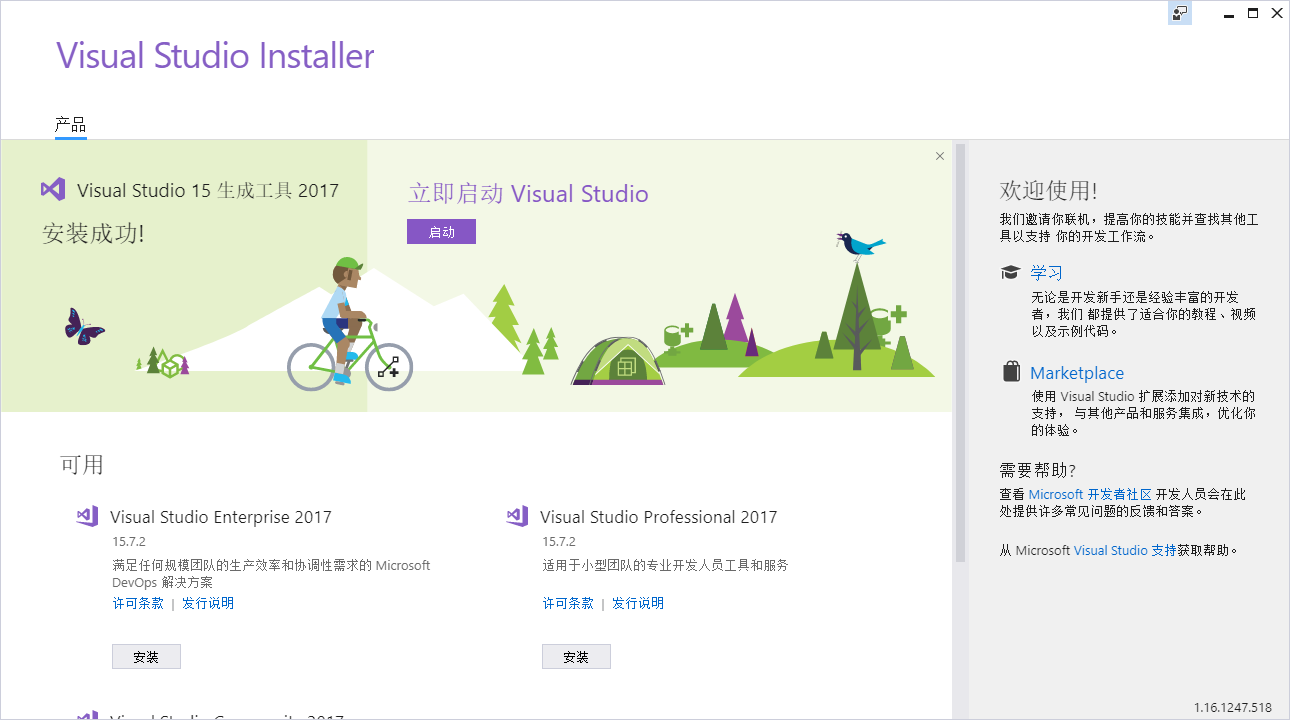Click installer version number 1.16.1247.518
The height and width of the screenshot is (720, 1290).
[x=1232, y=707]
